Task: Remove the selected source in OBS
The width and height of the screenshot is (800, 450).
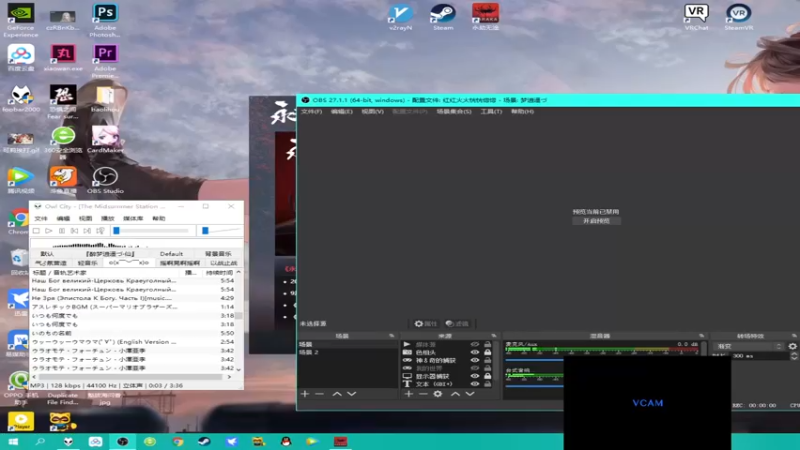Action: click(423, 394)
